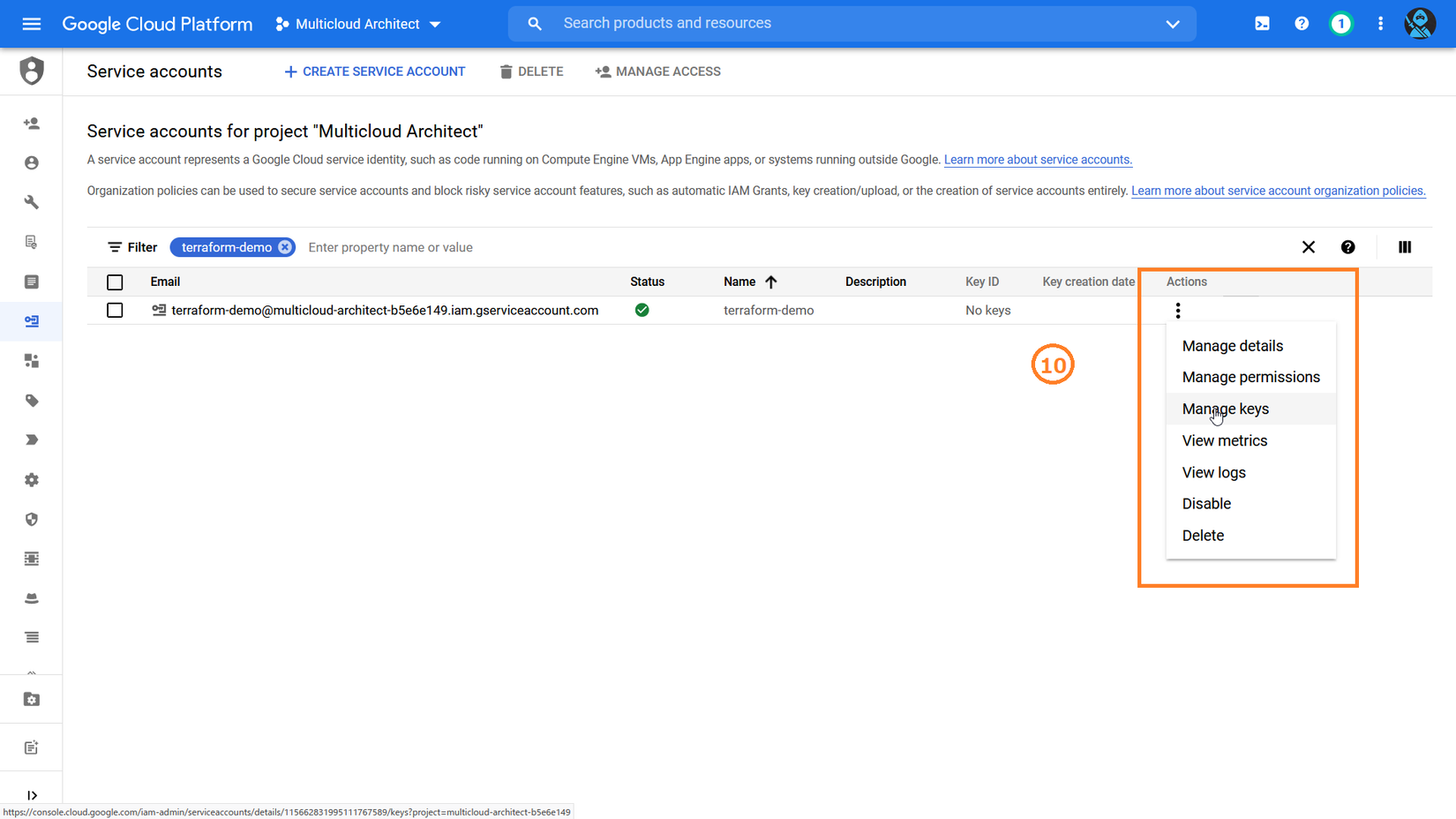Viewport: 1456px width, 819px height.
Task: Sort by Name using arrow icon
Action: tap(771, 282)
